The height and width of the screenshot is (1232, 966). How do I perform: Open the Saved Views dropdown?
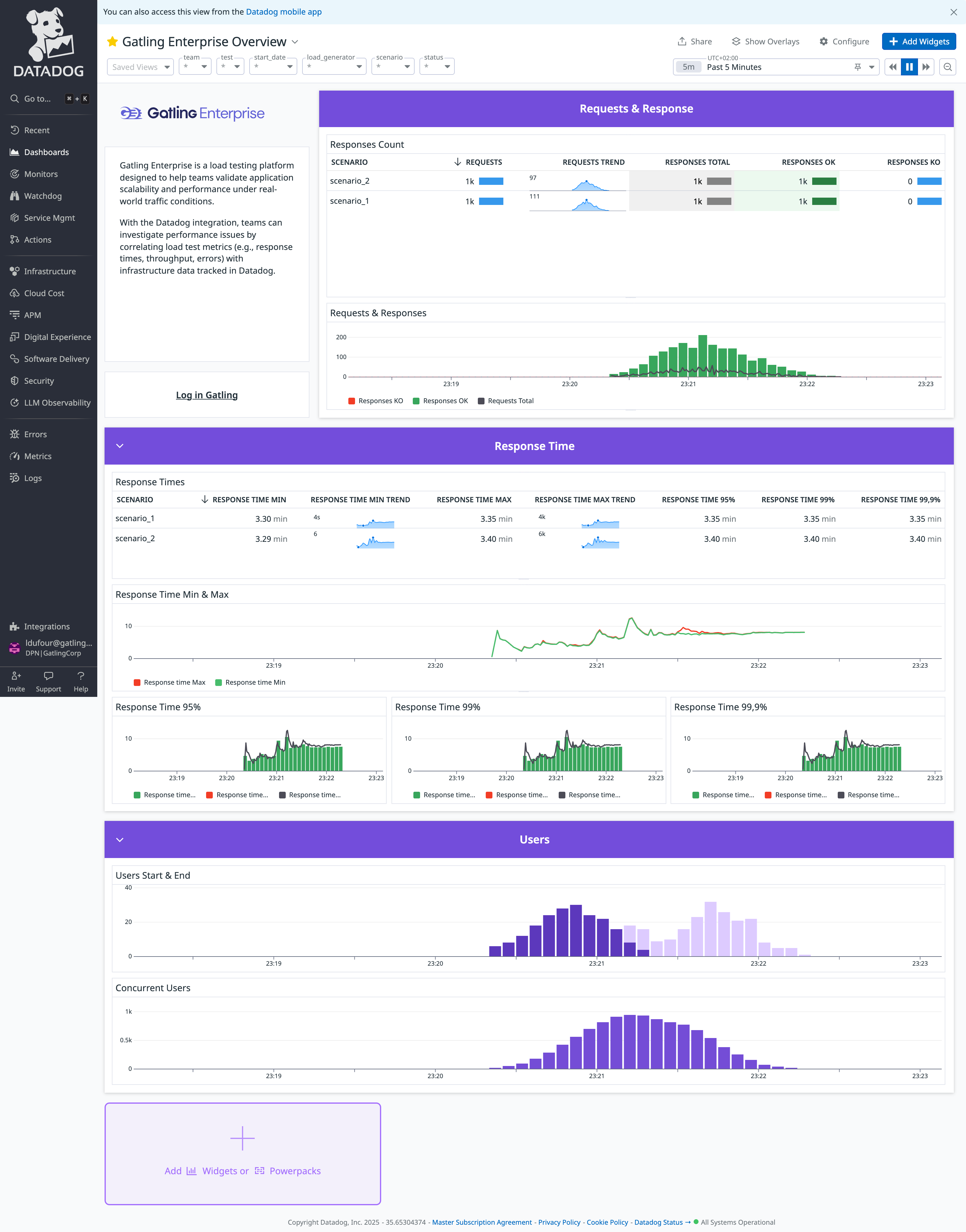[140, 67]
